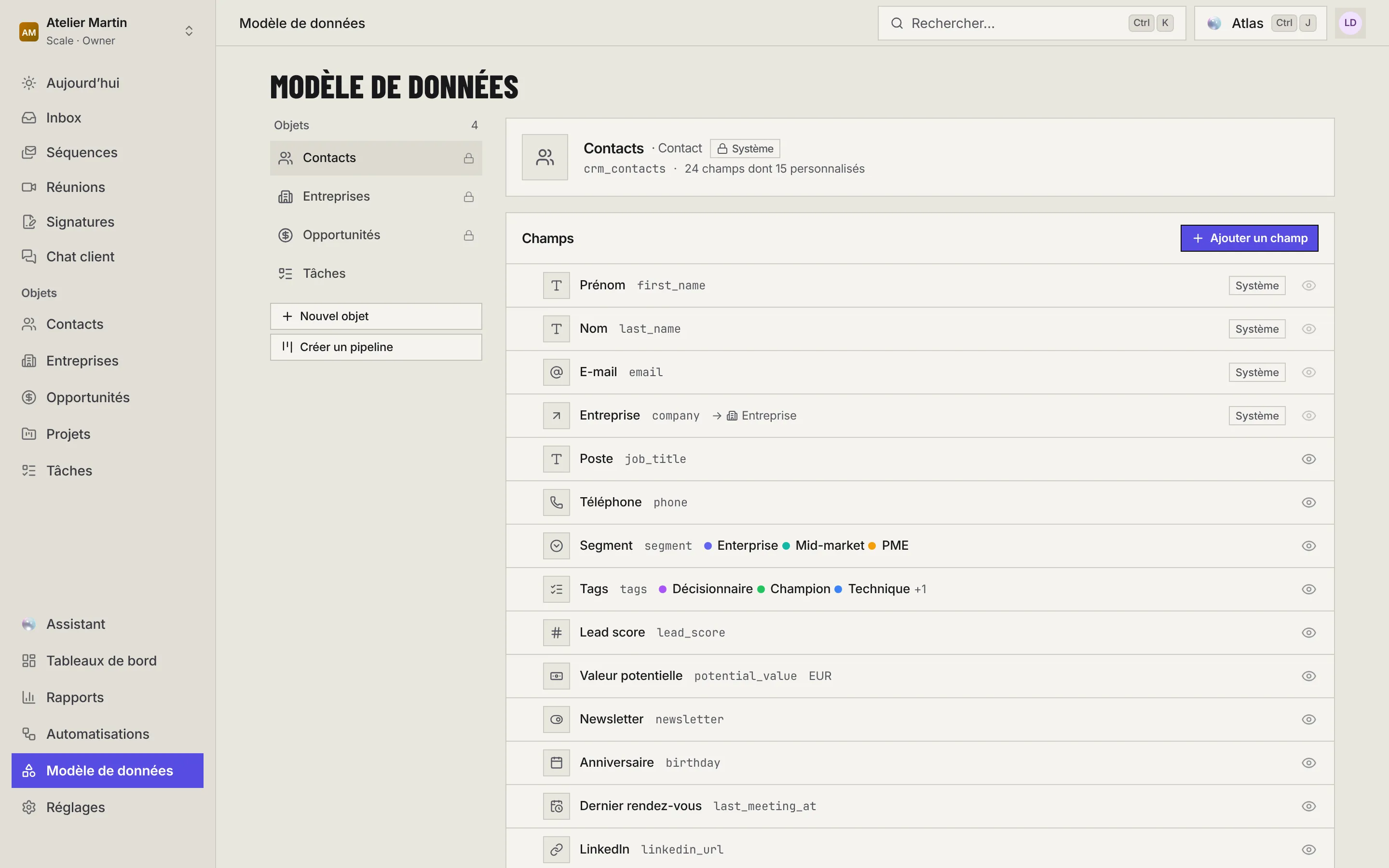Hide the Segment field
Viewport: 1389px width, 868px height.
1308,545
